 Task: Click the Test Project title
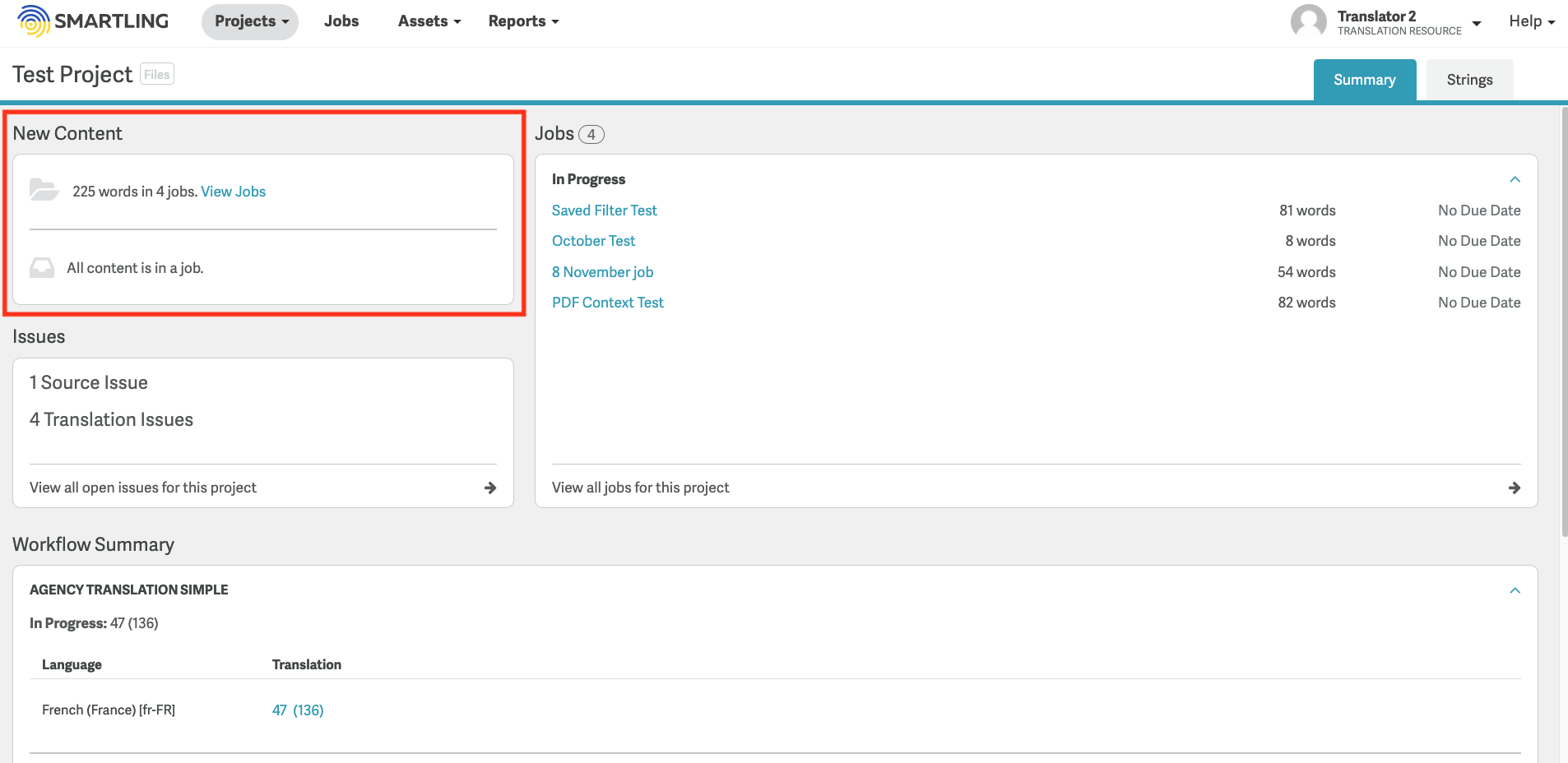[72, 75]
